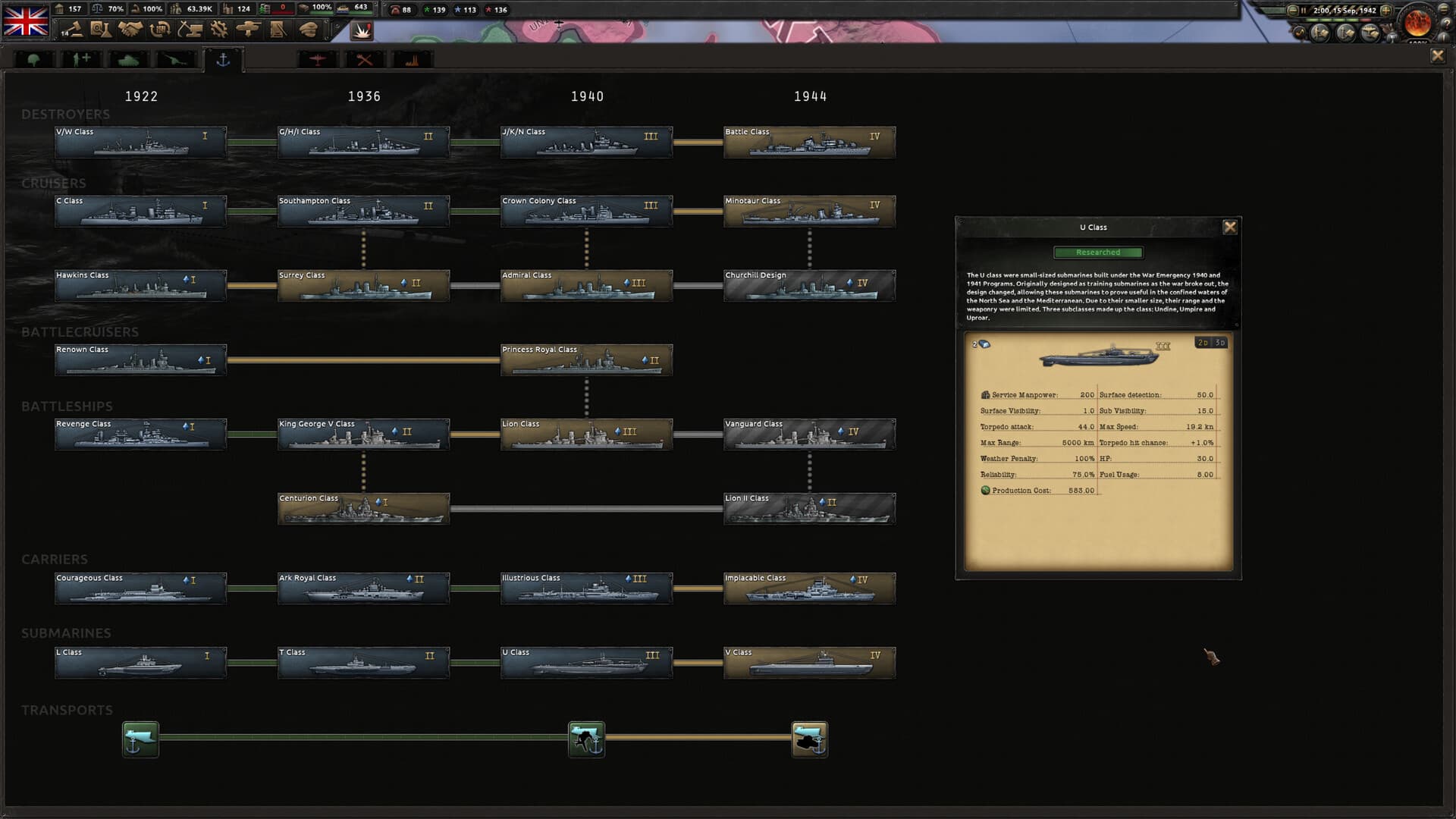Switch the submarine preview to 3D view

point(1221,343)
